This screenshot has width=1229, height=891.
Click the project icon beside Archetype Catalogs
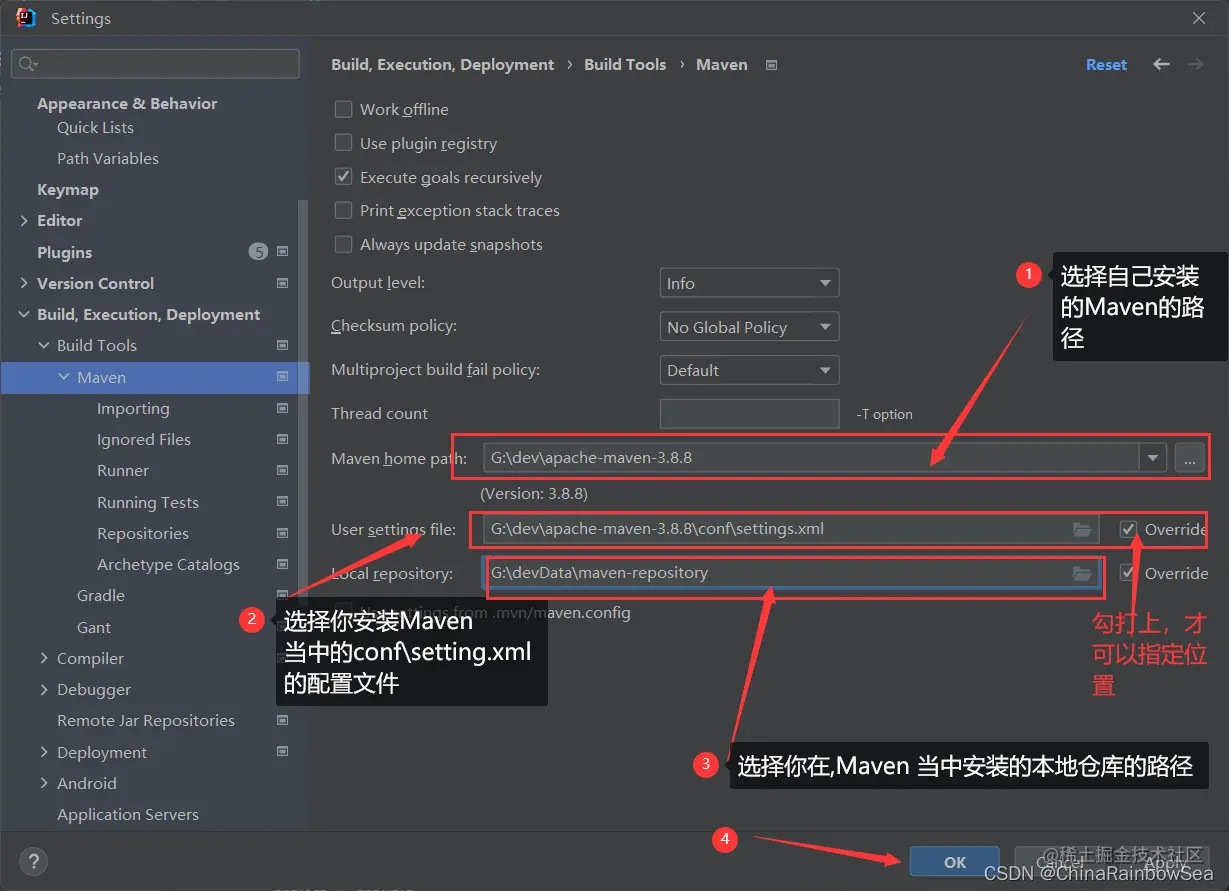click(282, 564)
